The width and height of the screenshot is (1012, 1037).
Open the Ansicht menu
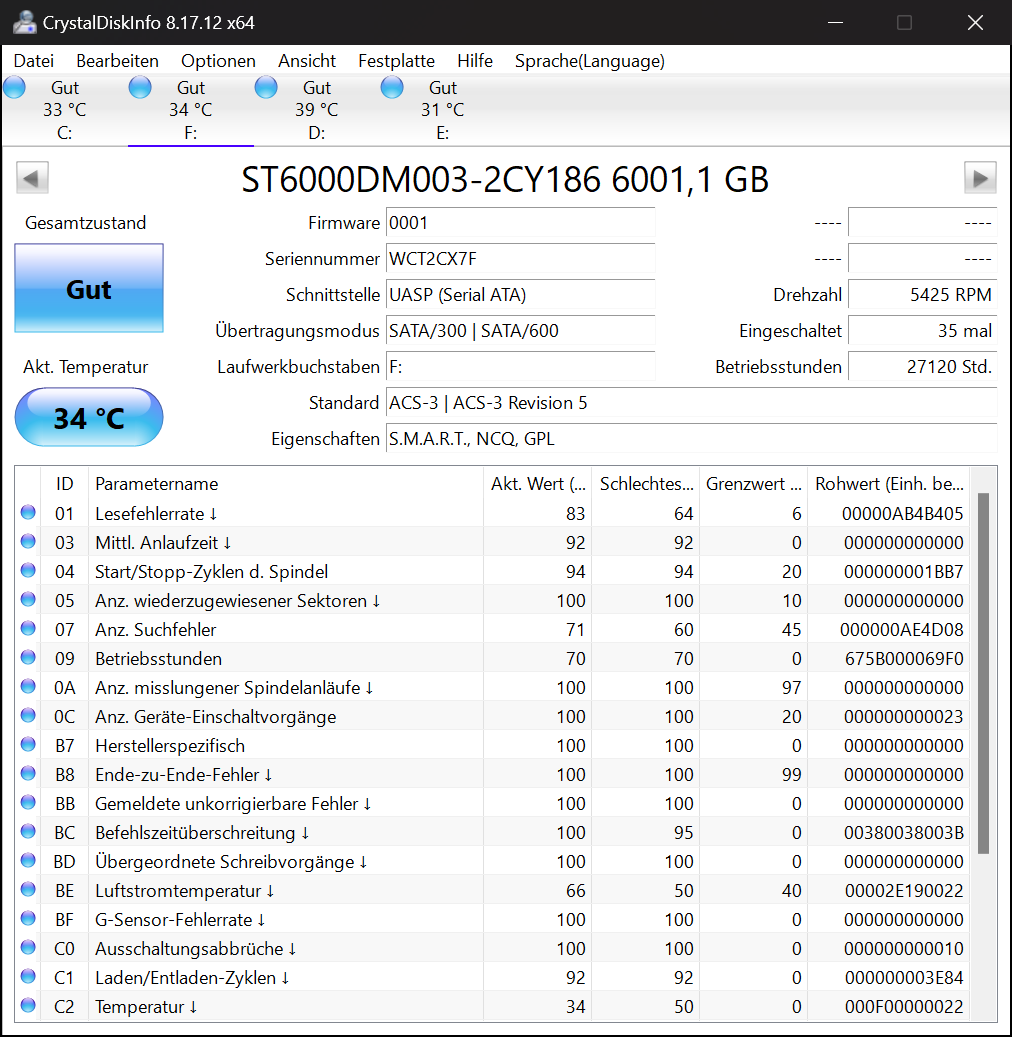(x=307, y=61)
